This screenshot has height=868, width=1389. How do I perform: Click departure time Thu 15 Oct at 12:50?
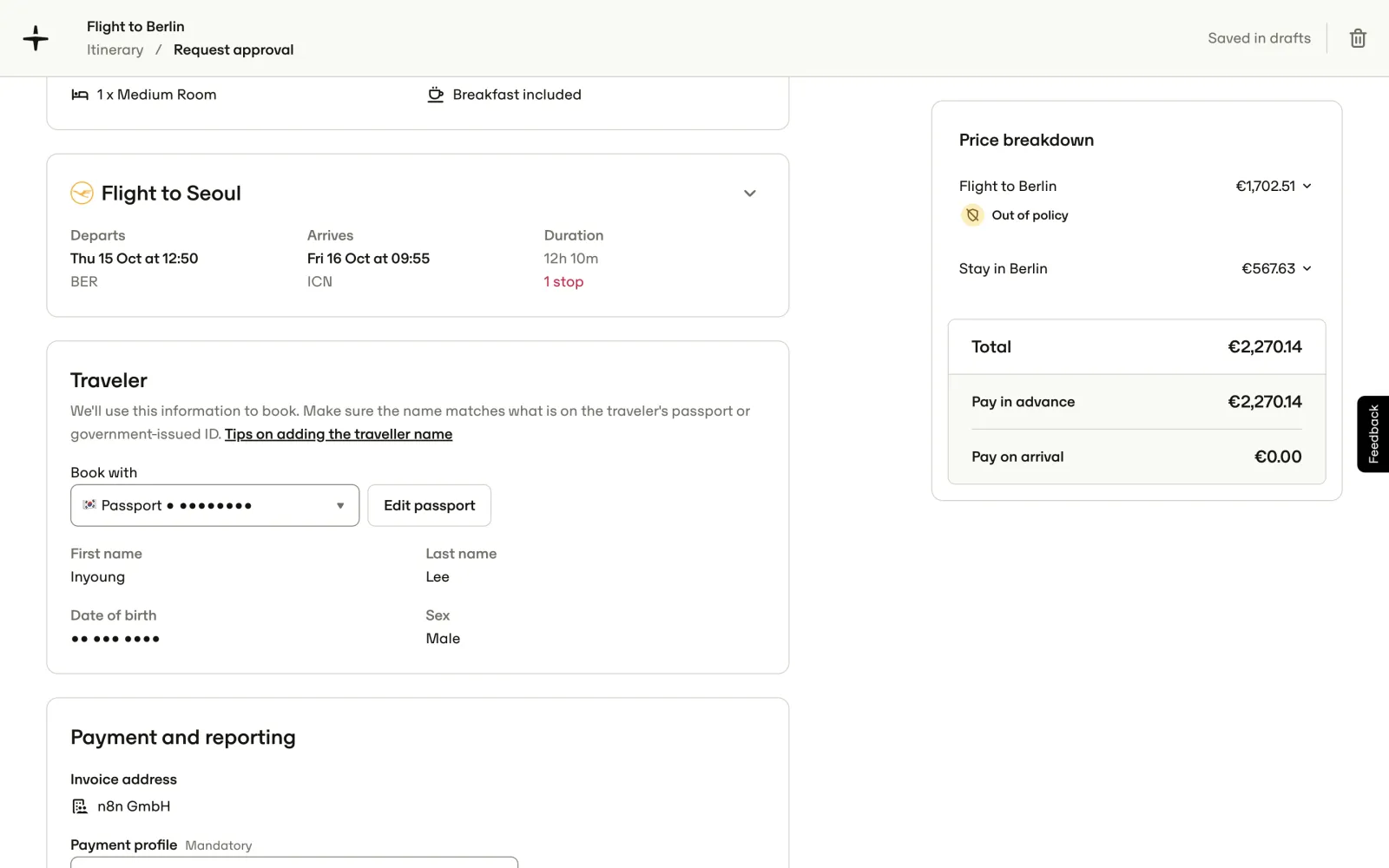[135, 258]
